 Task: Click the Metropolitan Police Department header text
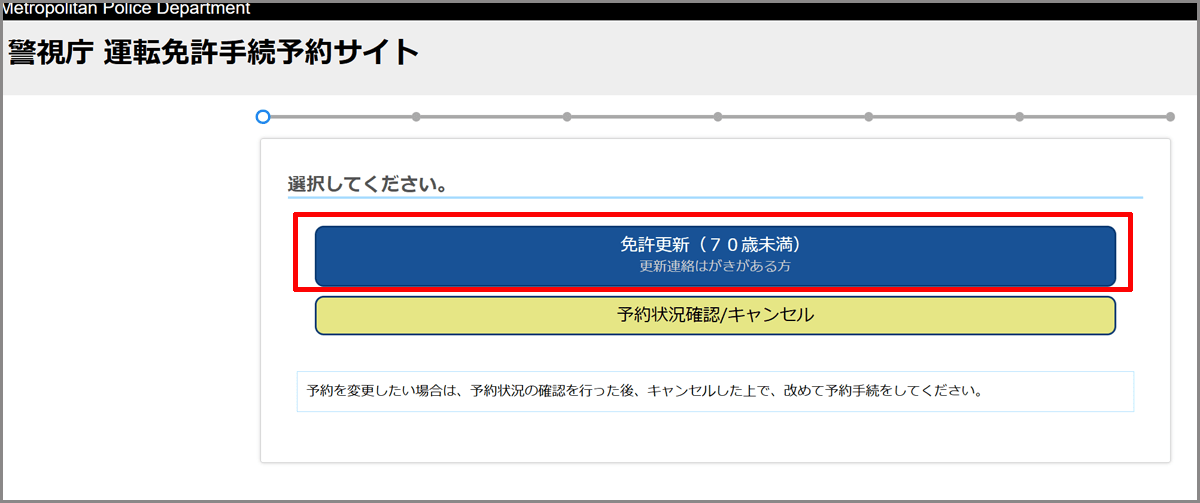127,9
